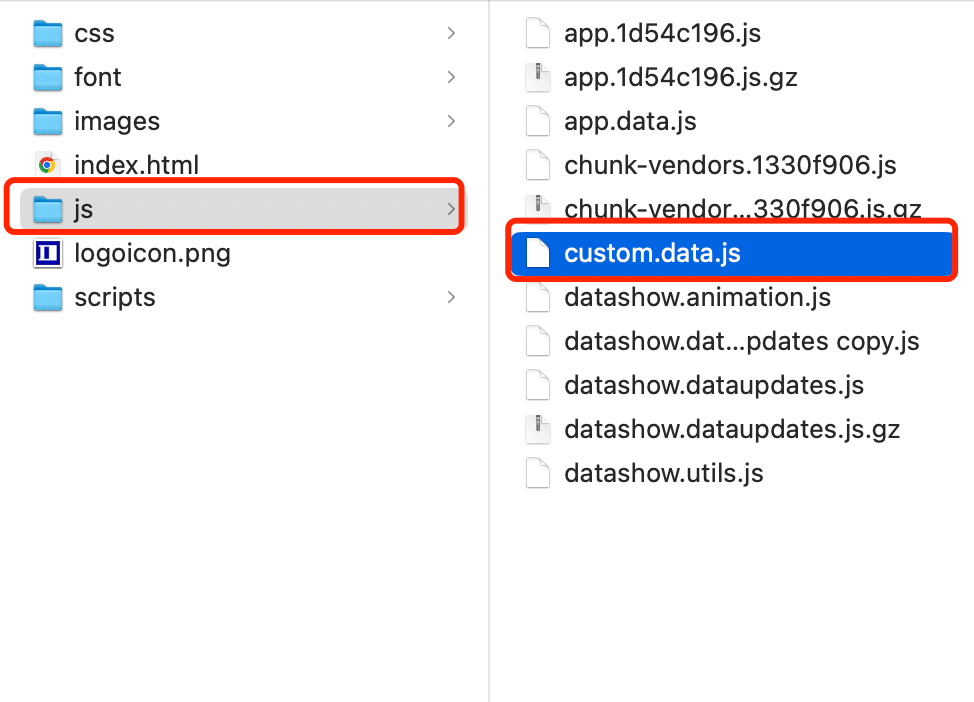Expand the css folder chevron
The width and height of the screenshot is (974, 702).
click(x=451, y=34)
